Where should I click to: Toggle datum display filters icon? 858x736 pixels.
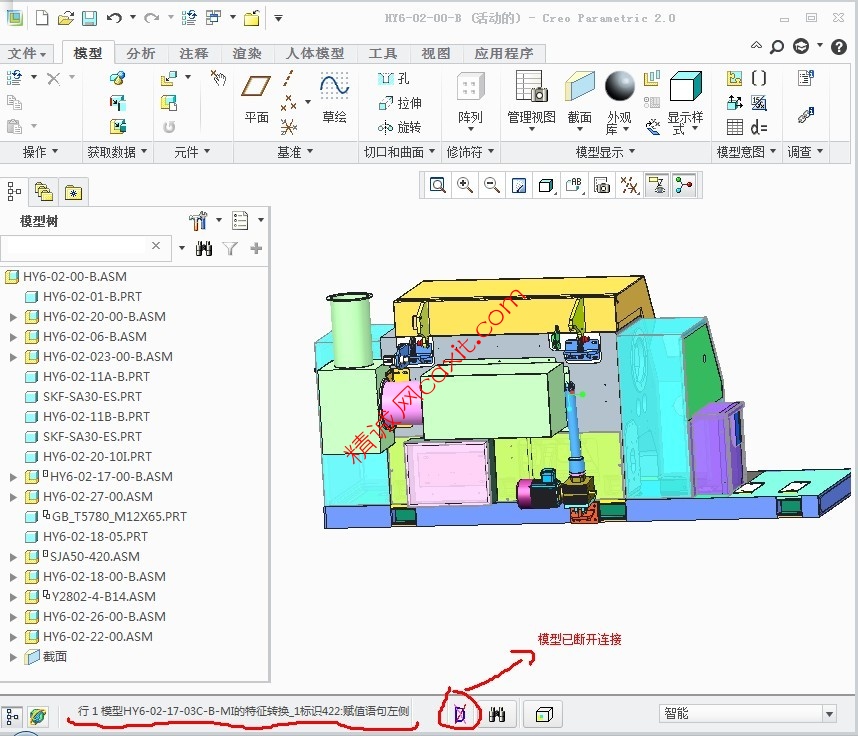pos(629,186)
